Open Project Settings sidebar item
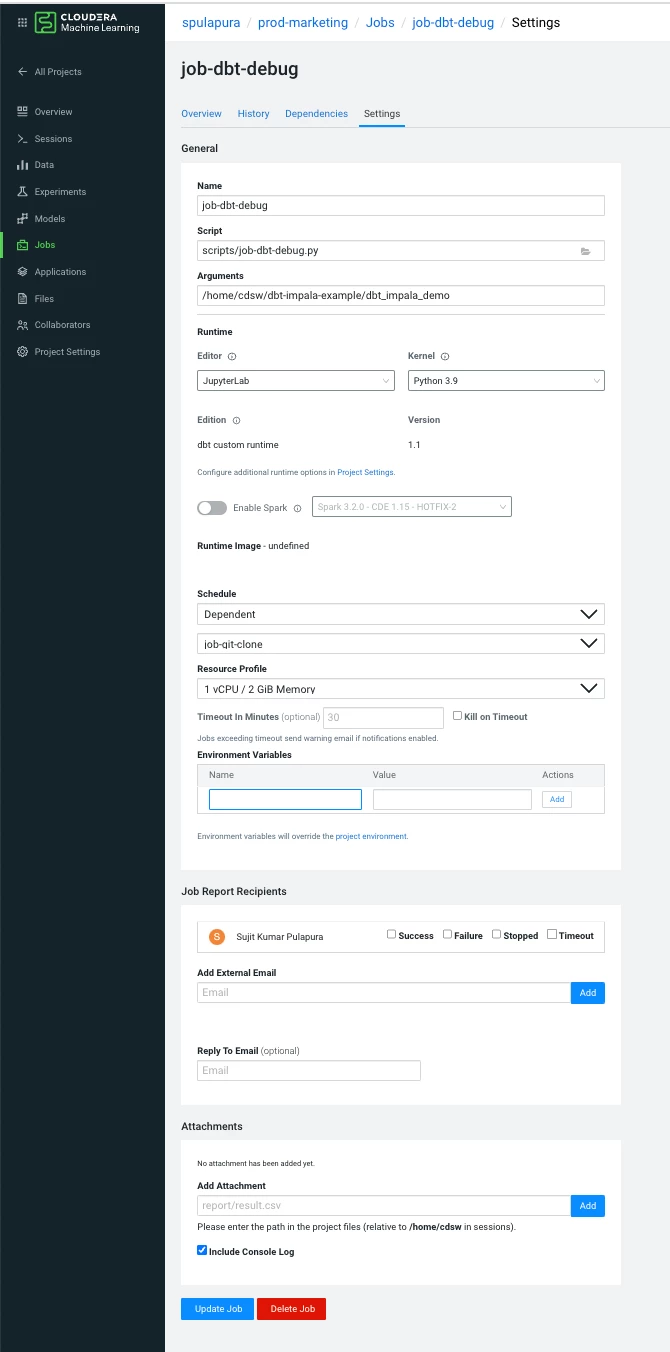Image resolution: width=670 pixels, height=1352 pixels. [67, 352]
